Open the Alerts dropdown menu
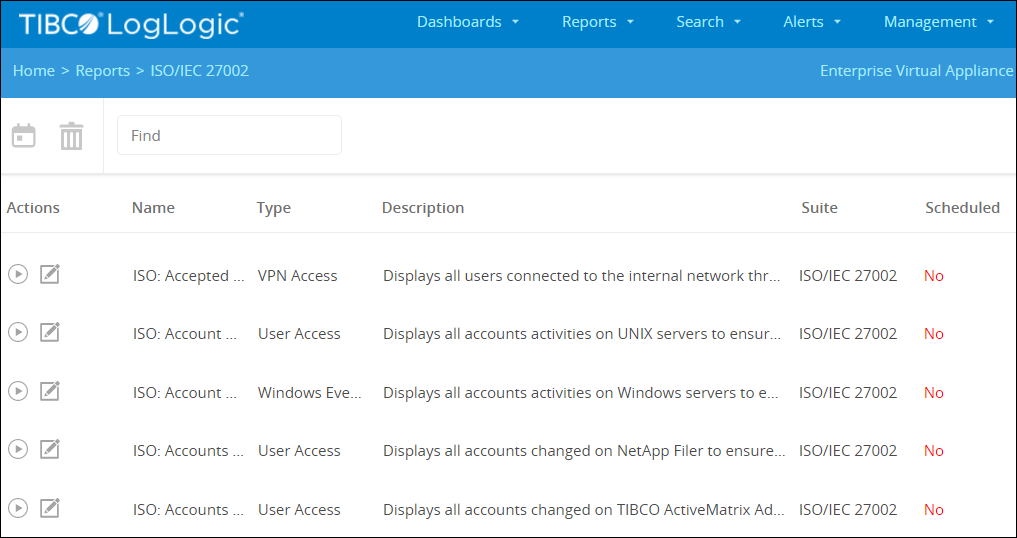1017x538 pixels. [x=812, y=22]
